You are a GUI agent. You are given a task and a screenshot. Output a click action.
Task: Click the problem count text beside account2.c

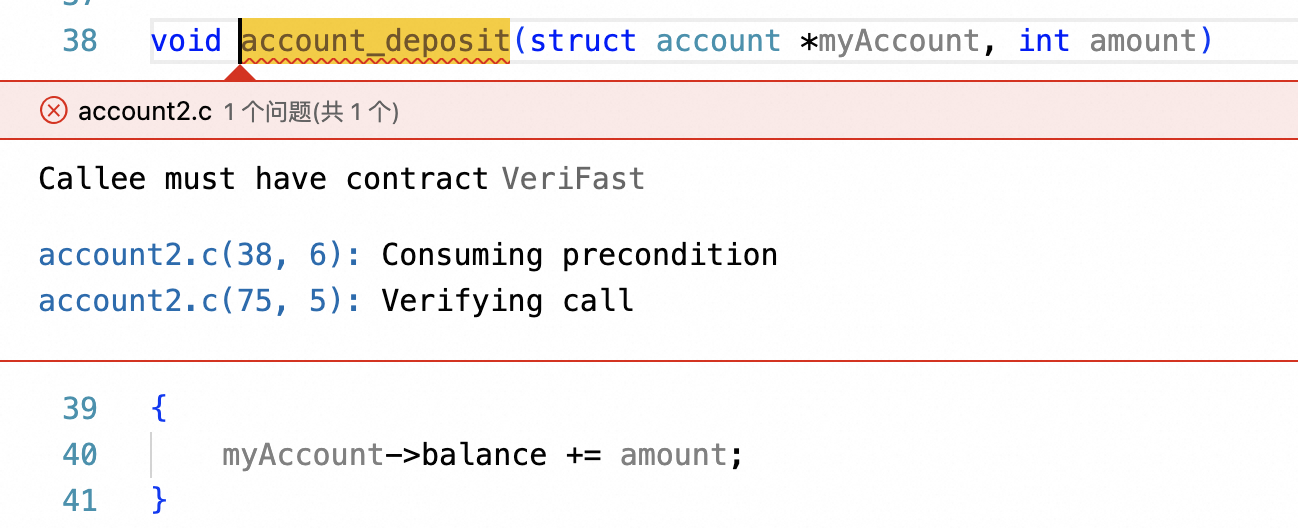[311, 112]
